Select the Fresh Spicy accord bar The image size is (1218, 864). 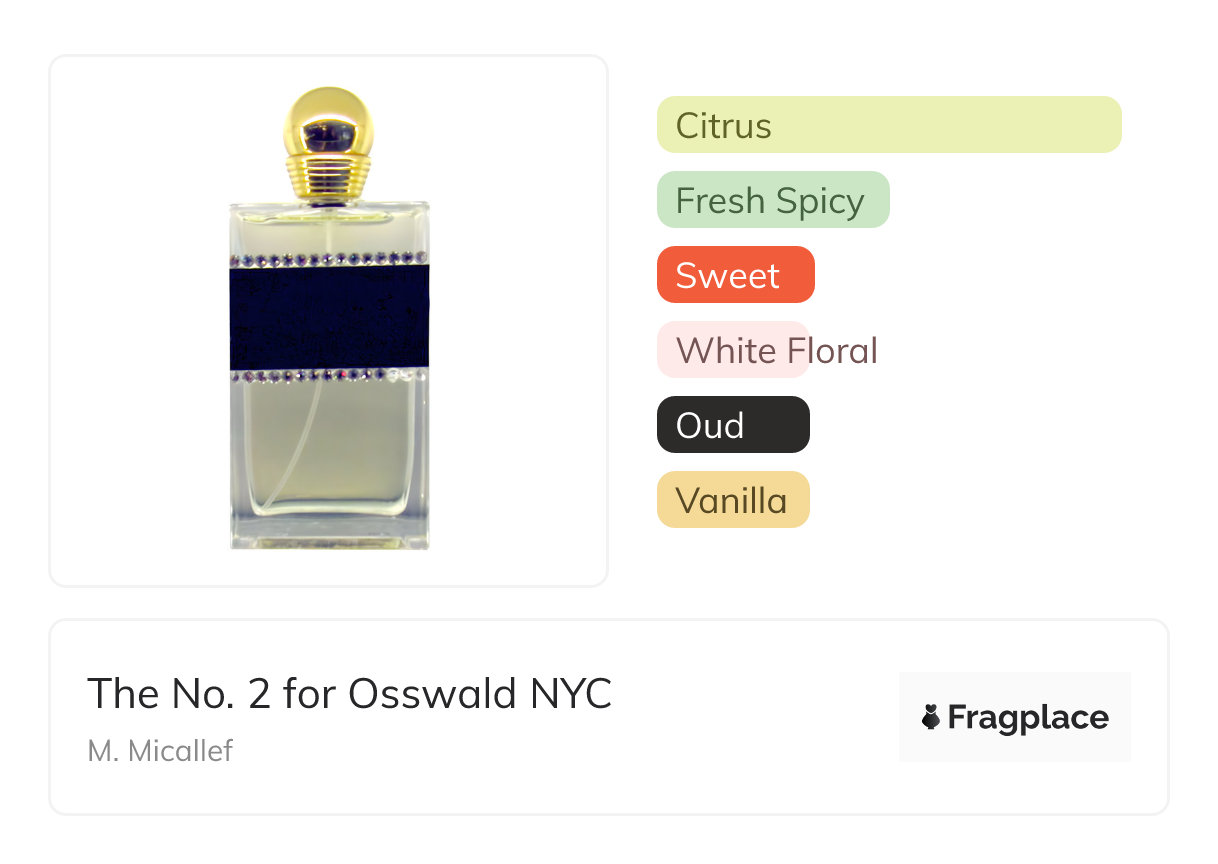coord(772,200)
